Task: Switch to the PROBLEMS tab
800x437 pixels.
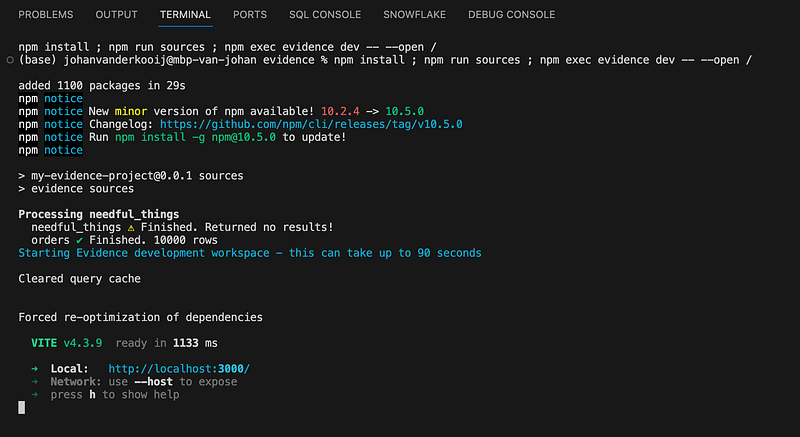Action: click(x=46, y=15)
